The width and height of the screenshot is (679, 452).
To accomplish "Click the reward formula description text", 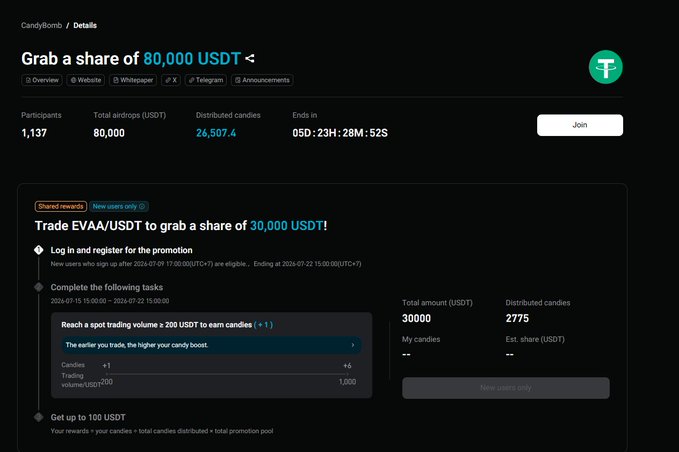I will coord(162,431).
